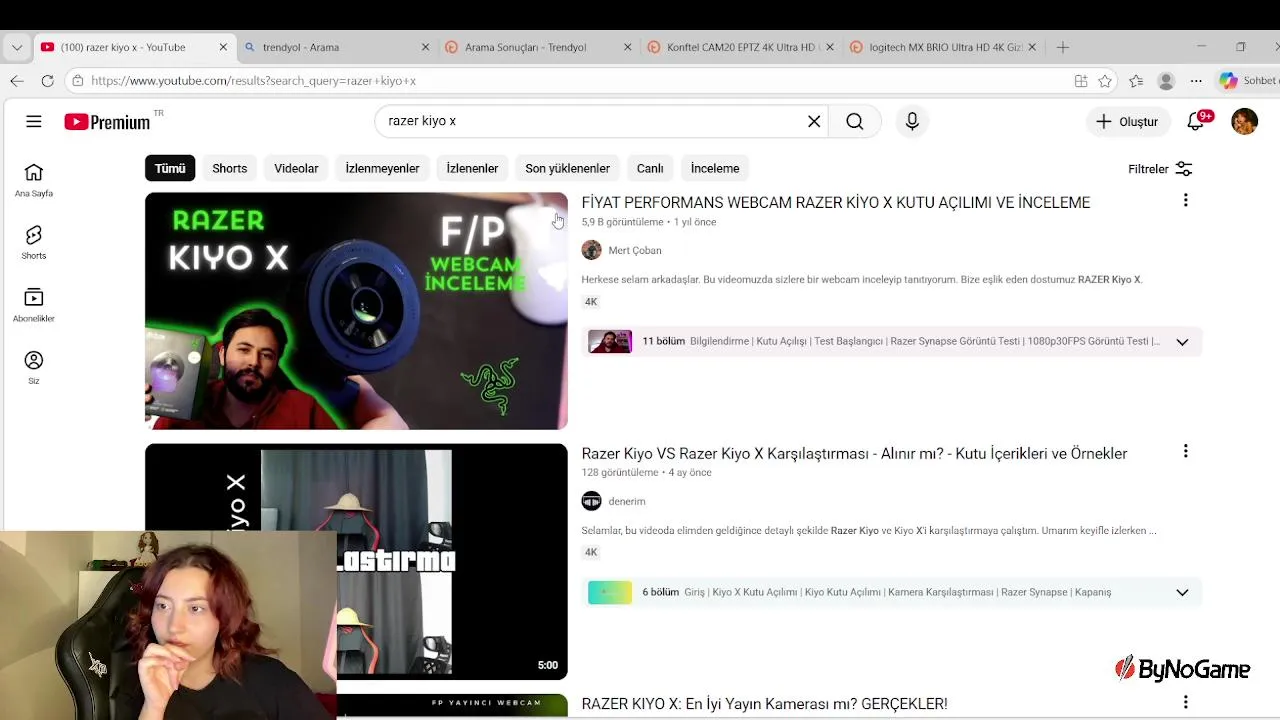This screenshot has width=1280, height=720.
Task: Open the Filtreler filter options
Action: pos(1160,169)
